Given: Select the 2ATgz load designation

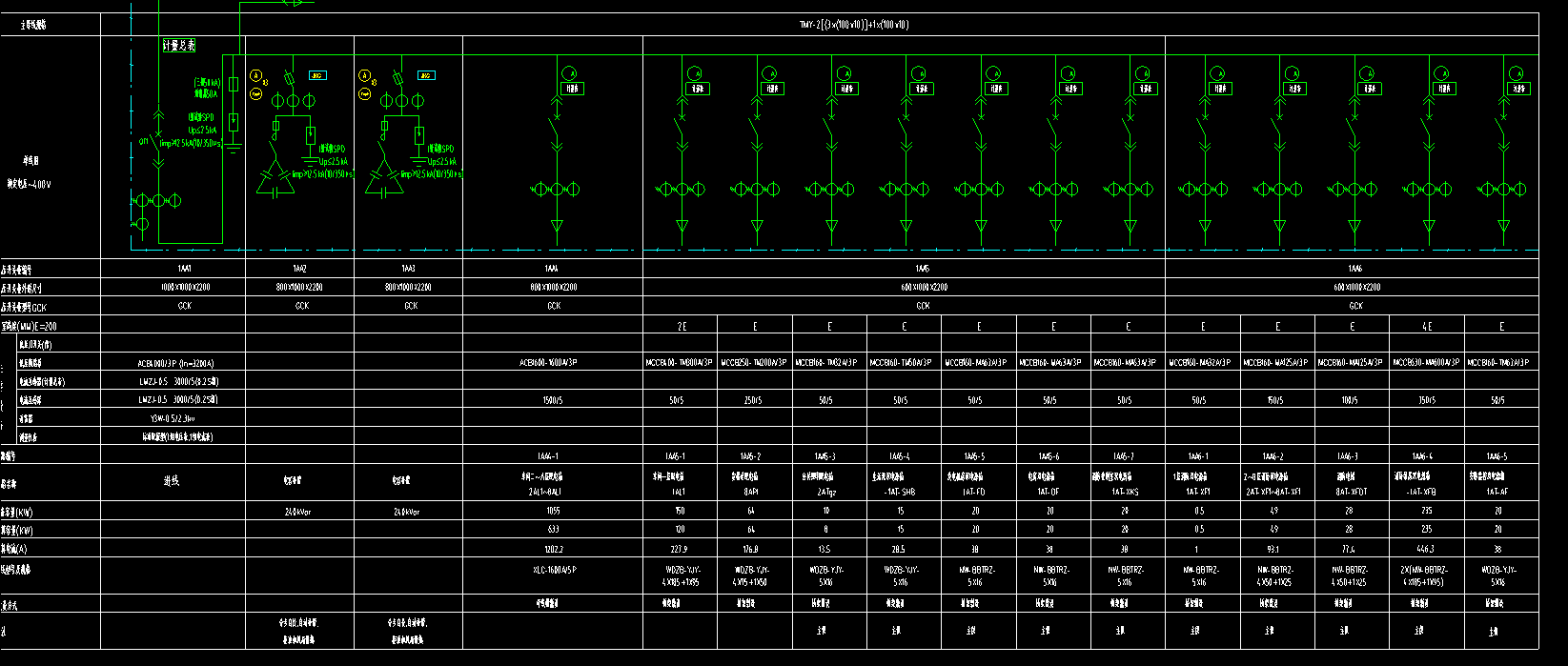Looking at the screenshot, I should point(826,492).
